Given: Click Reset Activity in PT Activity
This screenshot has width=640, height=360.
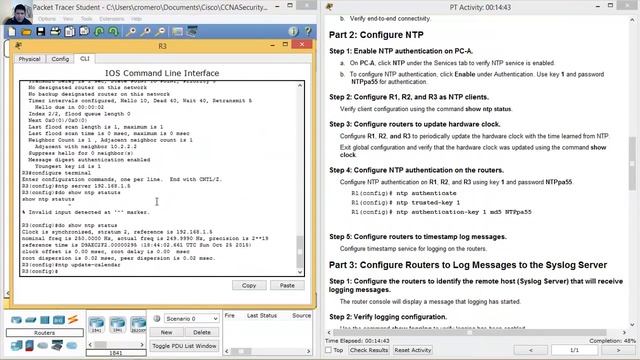Looking at the screenshot, I should click(413, 350).
